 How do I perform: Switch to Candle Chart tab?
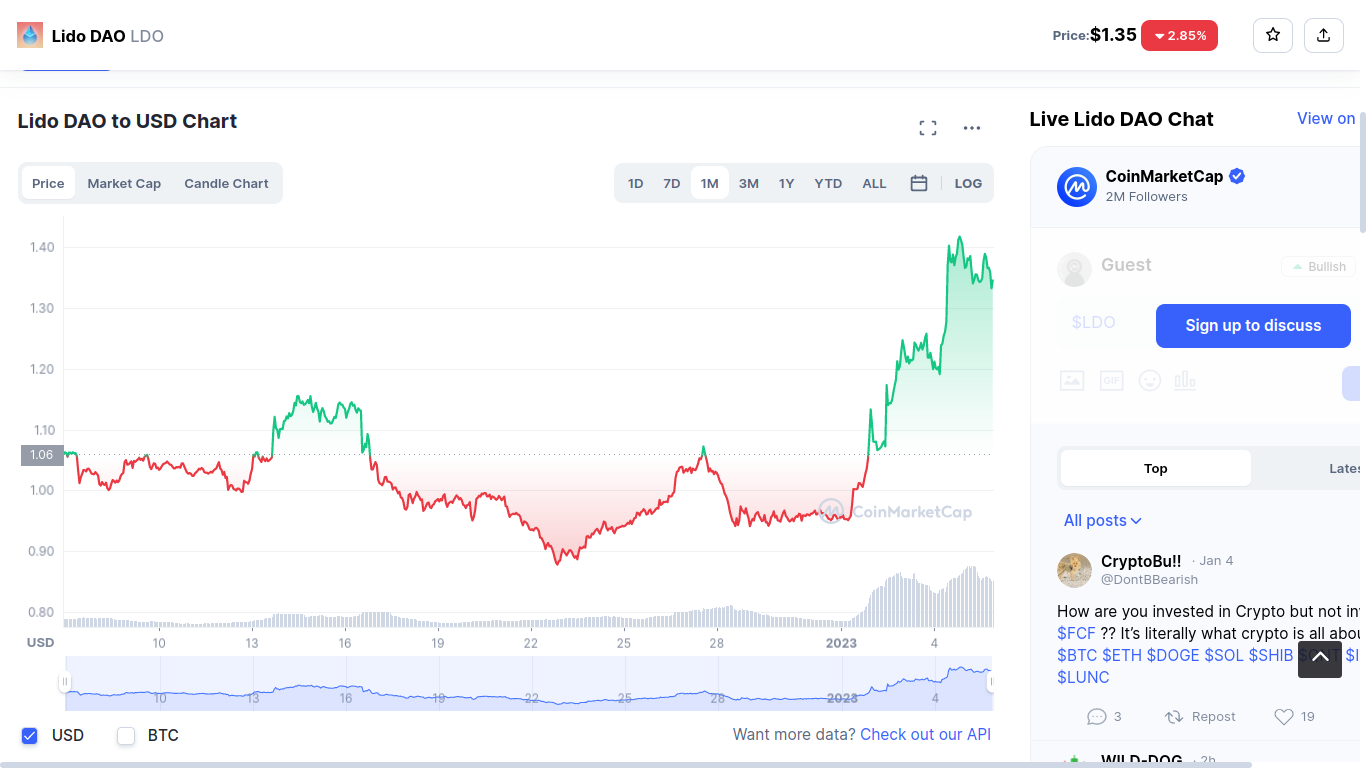[226, 183]
